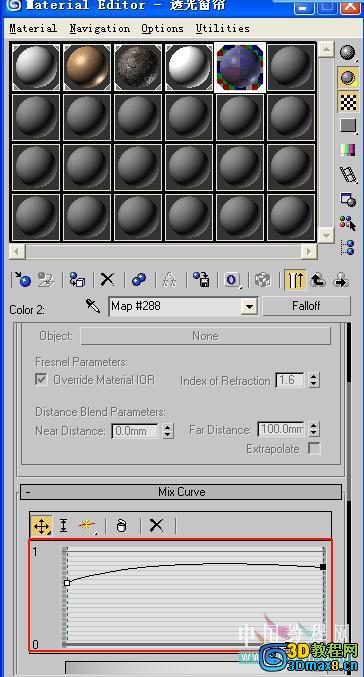Open Material/Map Navigator icon
This screenshot has width=364, height=677.
pyautogui.click(x=348, y=247)
